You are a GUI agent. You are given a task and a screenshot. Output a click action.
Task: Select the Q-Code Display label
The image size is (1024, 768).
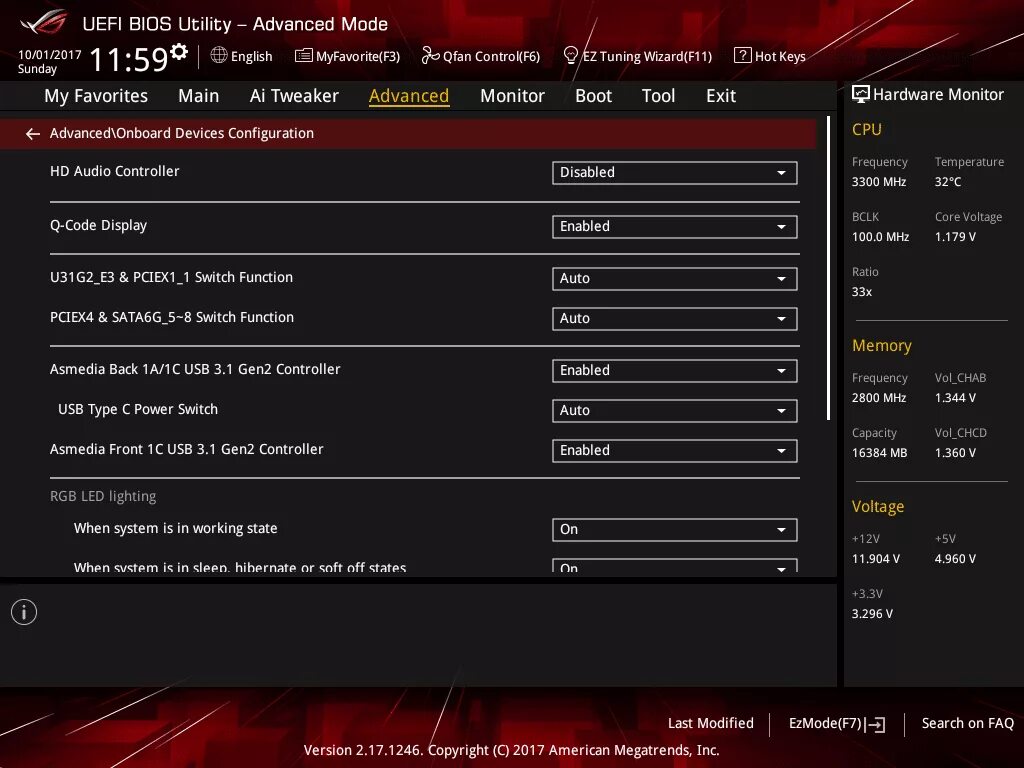(98, 225)
